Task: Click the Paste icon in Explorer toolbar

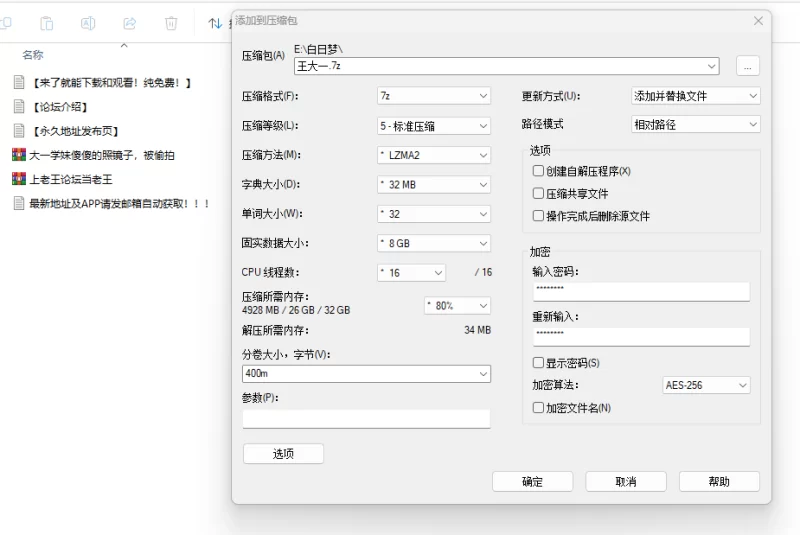Action: pos(47,22)
